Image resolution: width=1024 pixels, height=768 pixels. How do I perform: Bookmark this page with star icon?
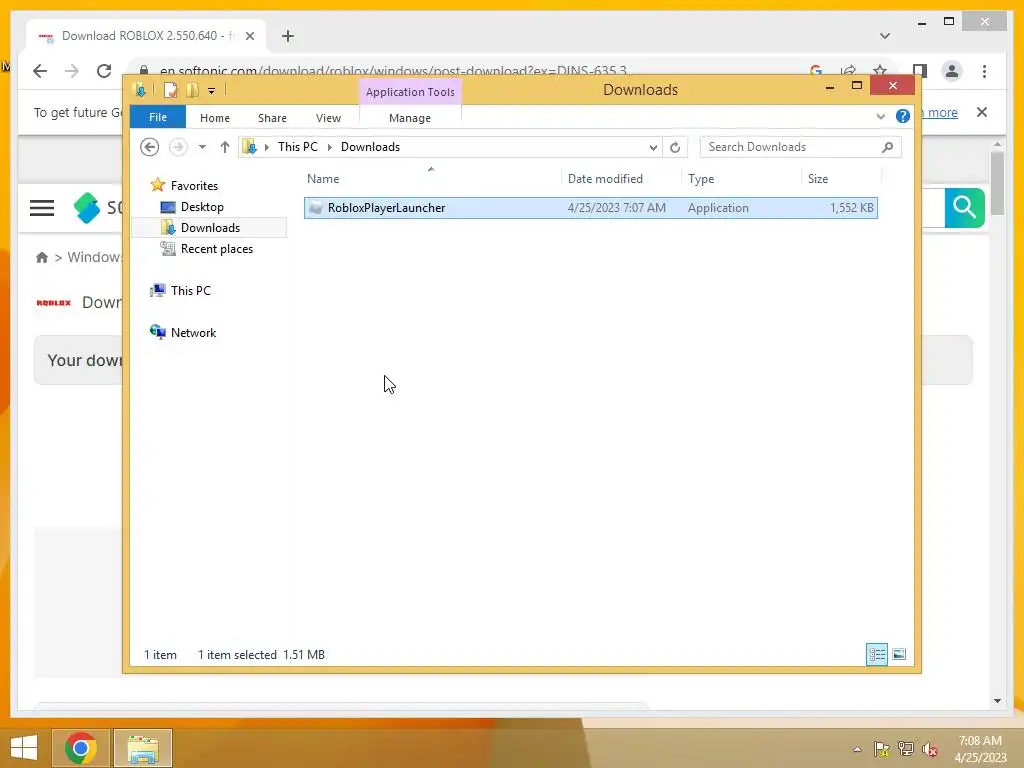click(880, 71)
